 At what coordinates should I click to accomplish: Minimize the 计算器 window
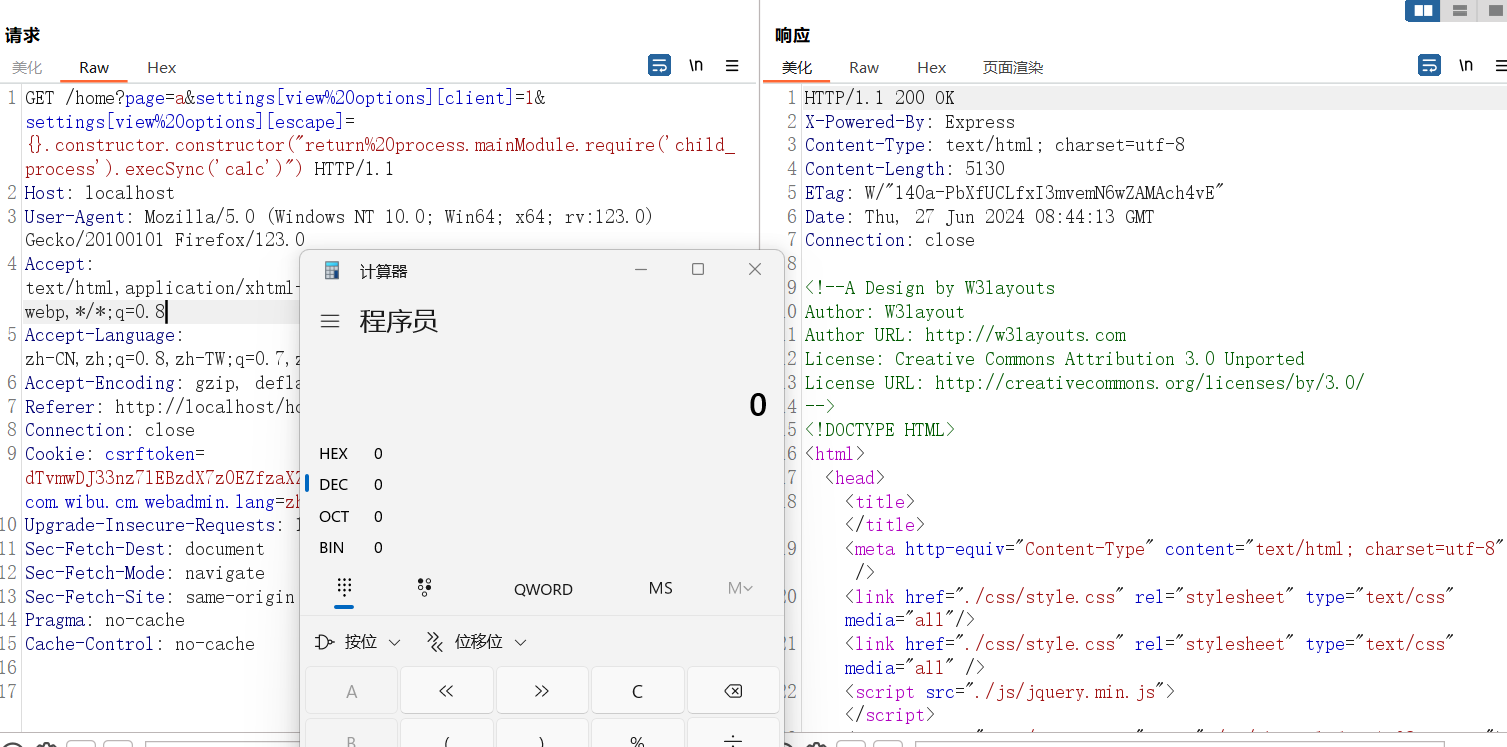click(x=641, y=270)
